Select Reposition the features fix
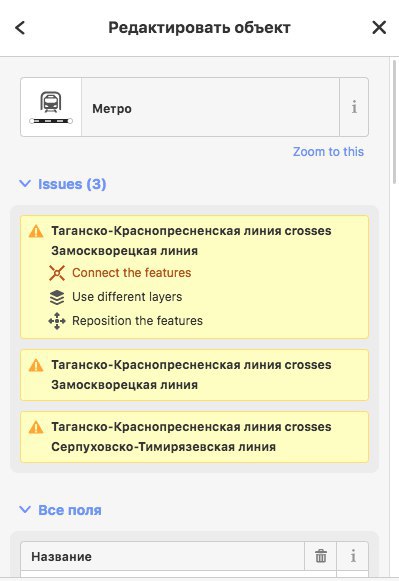 (x=137, y=321)
